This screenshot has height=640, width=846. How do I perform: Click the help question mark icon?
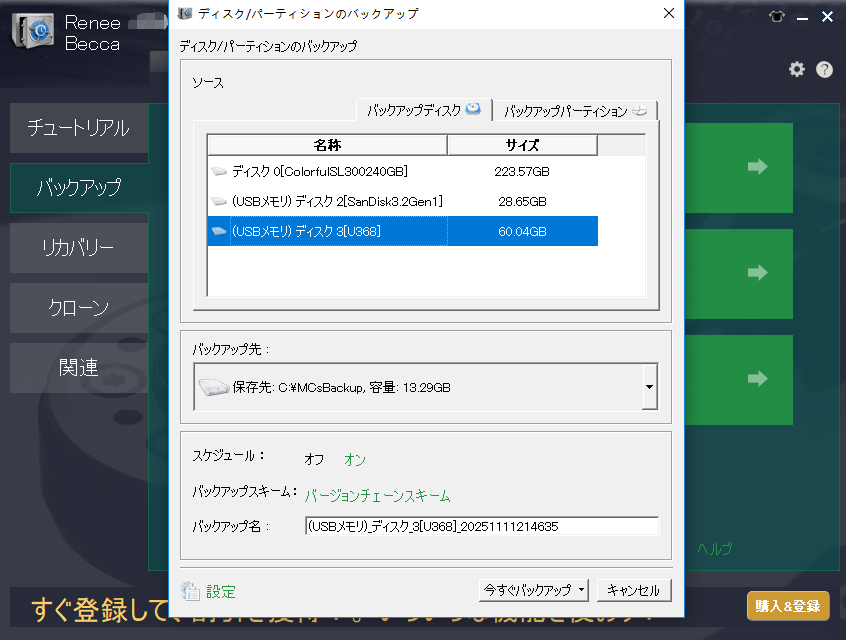[x=822, y=68]
